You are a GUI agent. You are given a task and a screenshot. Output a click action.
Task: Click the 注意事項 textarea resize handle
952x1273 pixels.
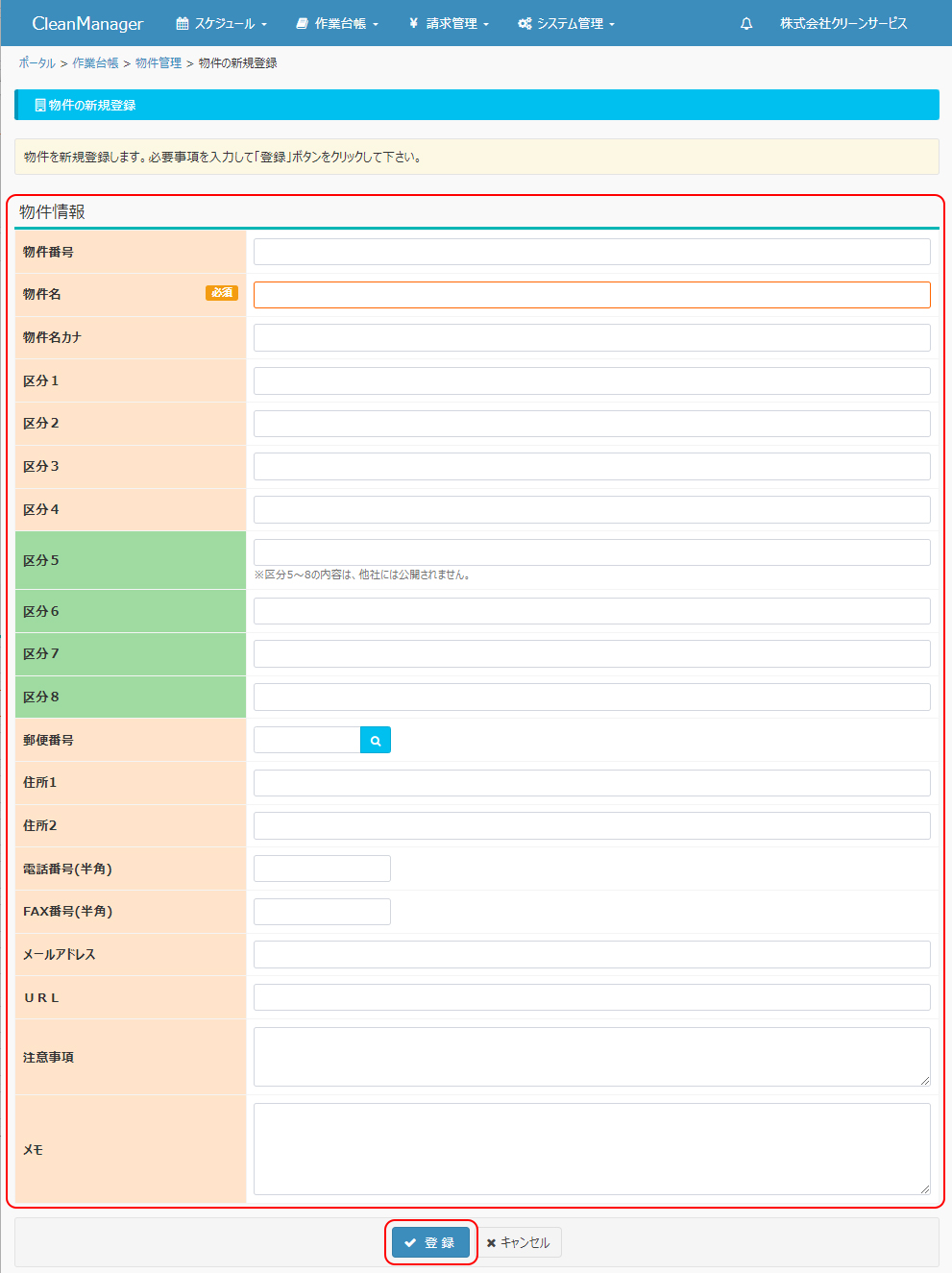pos(925,1081)
